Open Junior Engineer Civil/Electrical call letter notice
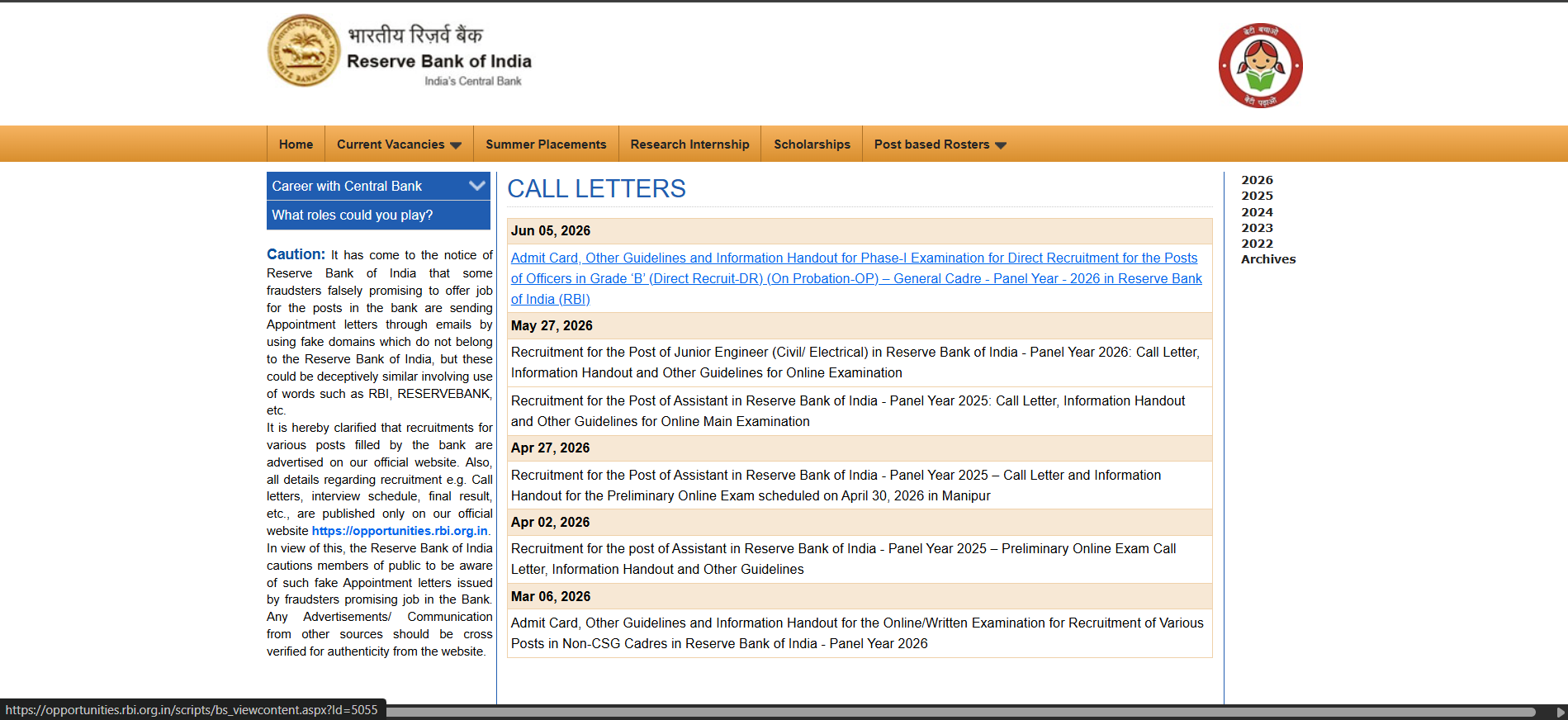The height and width of the screenshot is (720, 1568). point(855,362)
